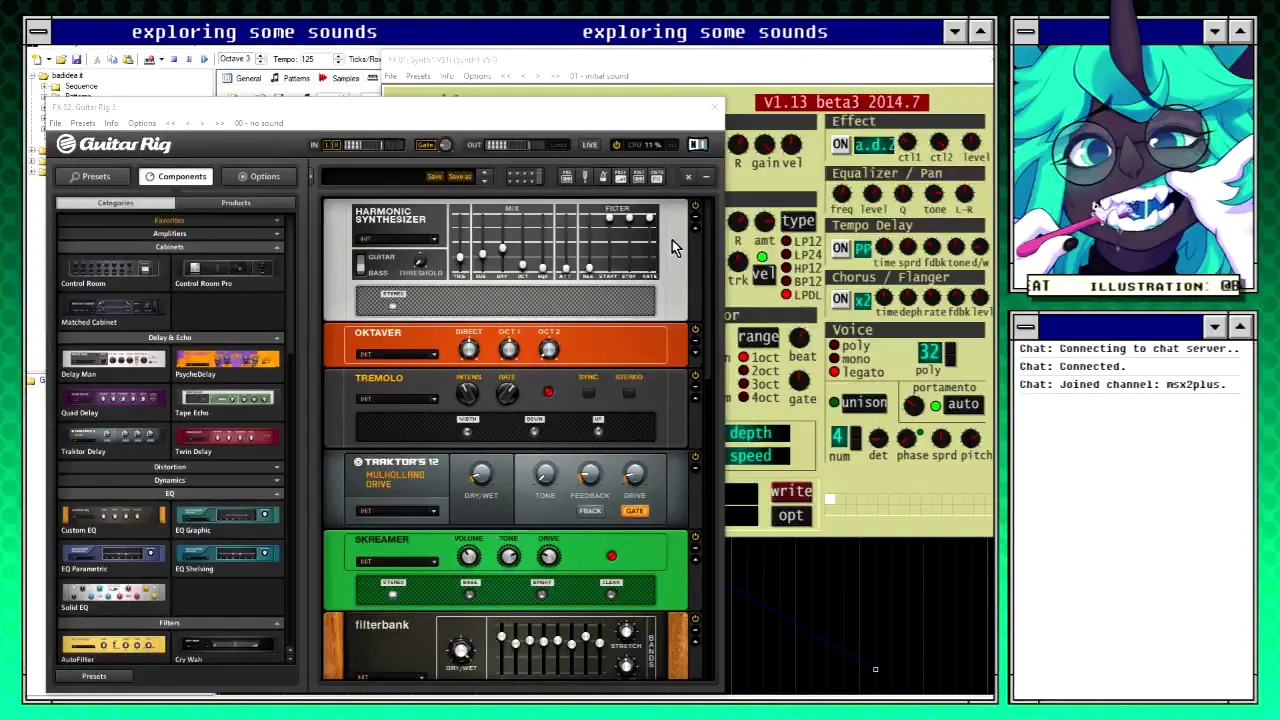Expand the Distortion category
Screen dimensions: 1280x720
coord(169,467)
